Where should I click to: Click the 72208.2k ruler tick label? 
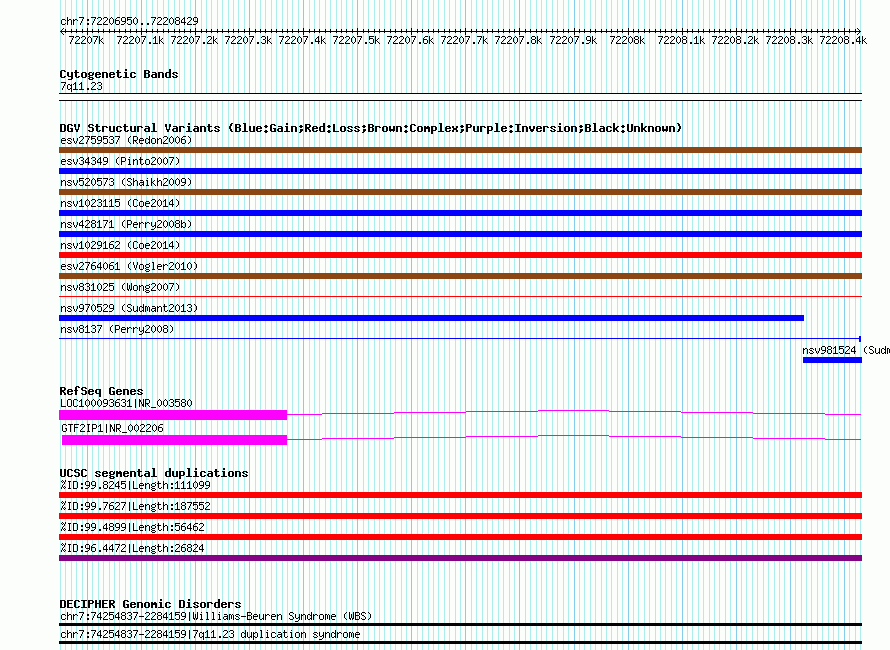735,40
